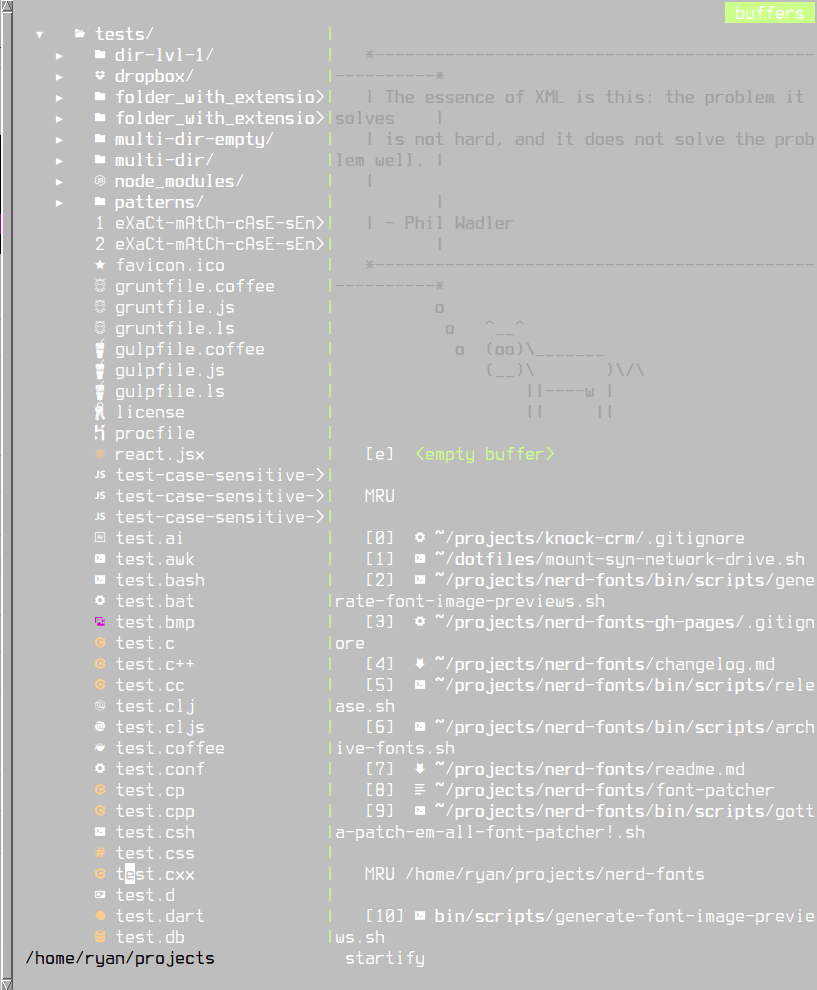Screen dimensions: 817x990
Task: Click the grunt icon beside gruntfile.js
Action: tap(100, 307)
